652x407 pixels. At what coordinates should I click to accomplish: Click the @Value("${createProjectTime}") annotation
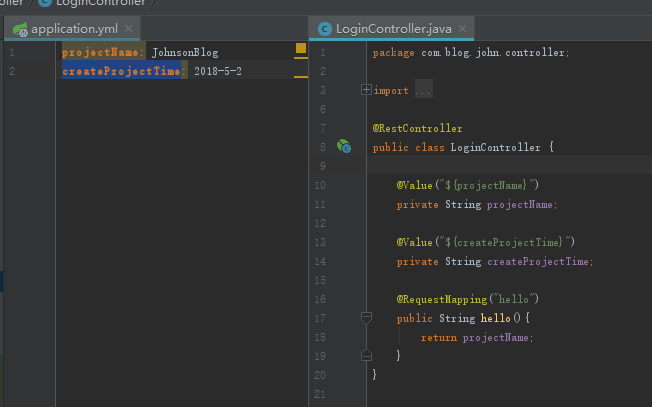[x=486, y=242]
